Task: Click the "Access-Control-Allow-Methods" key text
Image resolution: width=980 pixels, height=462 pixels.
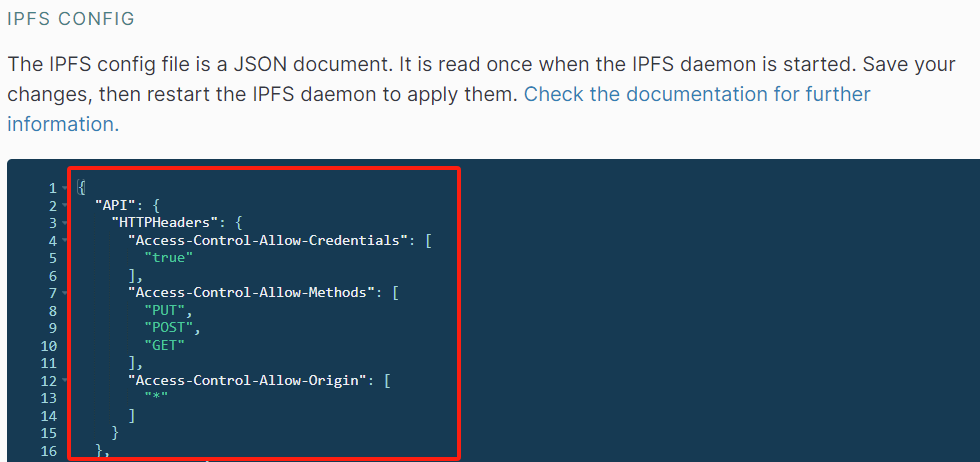Action: 251,293
